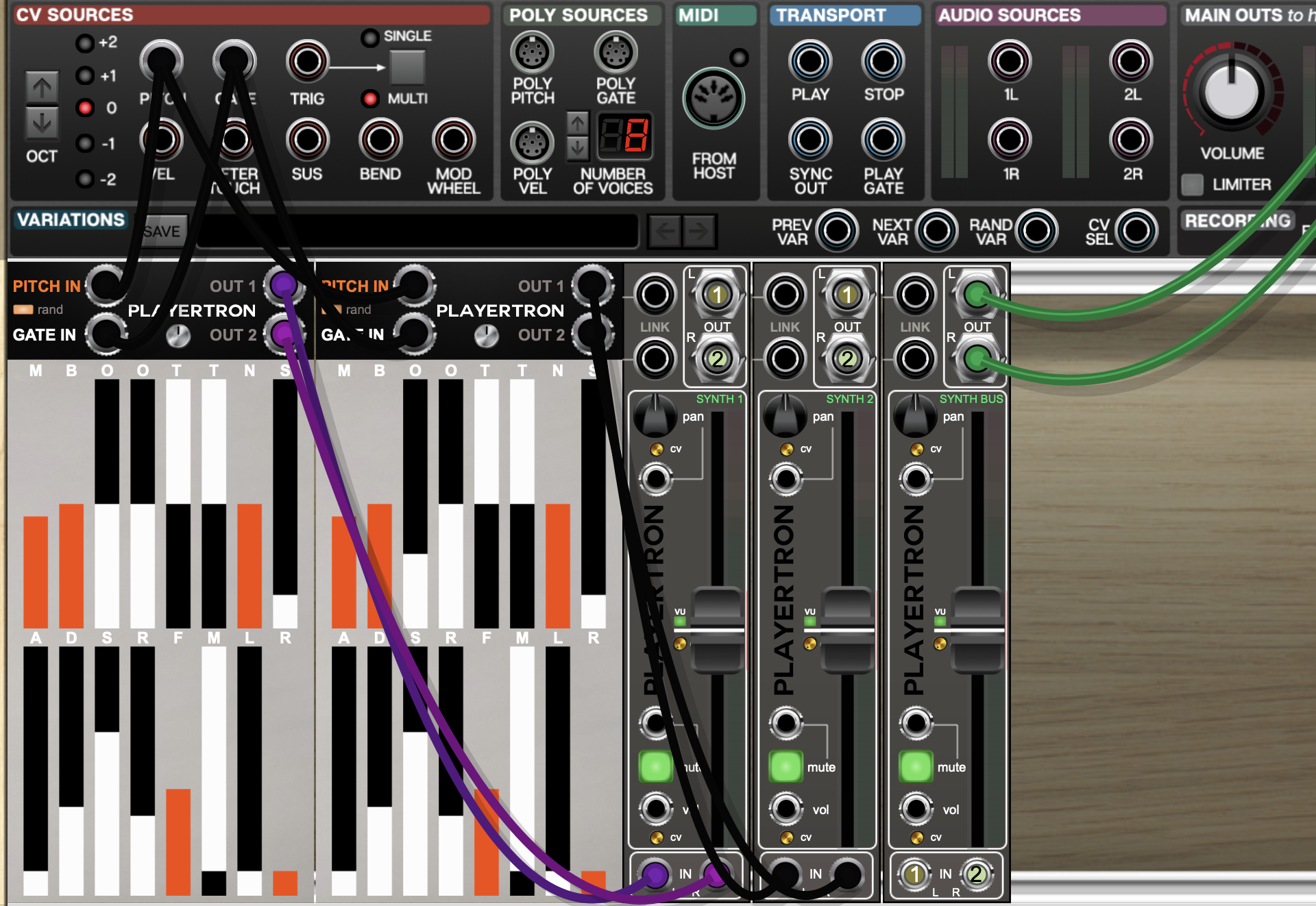Click the second Playertron small knob
This screenshot has width=1316, height=906.
487,336
